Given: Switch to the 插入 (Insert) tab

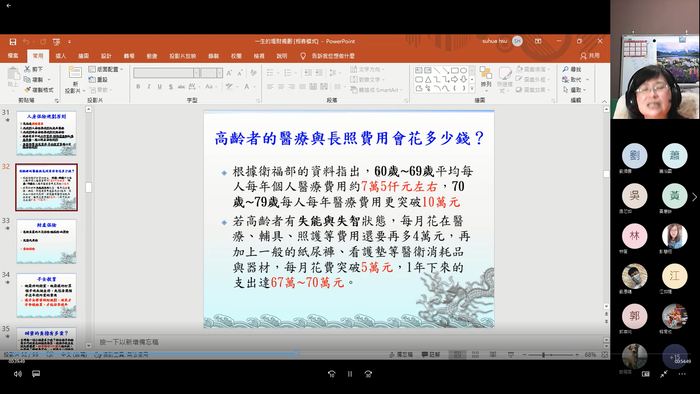Looking at the screenshot, I should coord(61,56).
